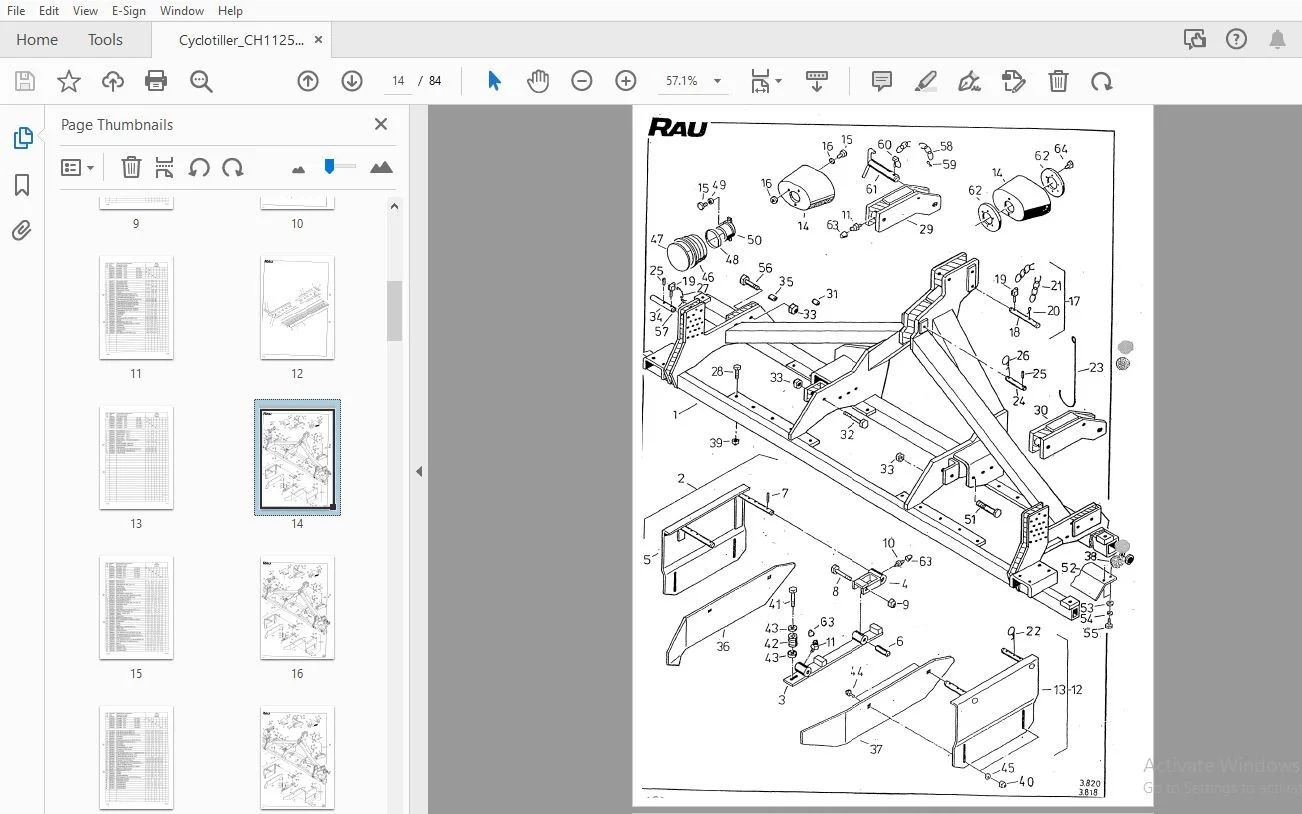
Task: Upload file via cloud arrow icon
Action: click(x=112, y=81)
